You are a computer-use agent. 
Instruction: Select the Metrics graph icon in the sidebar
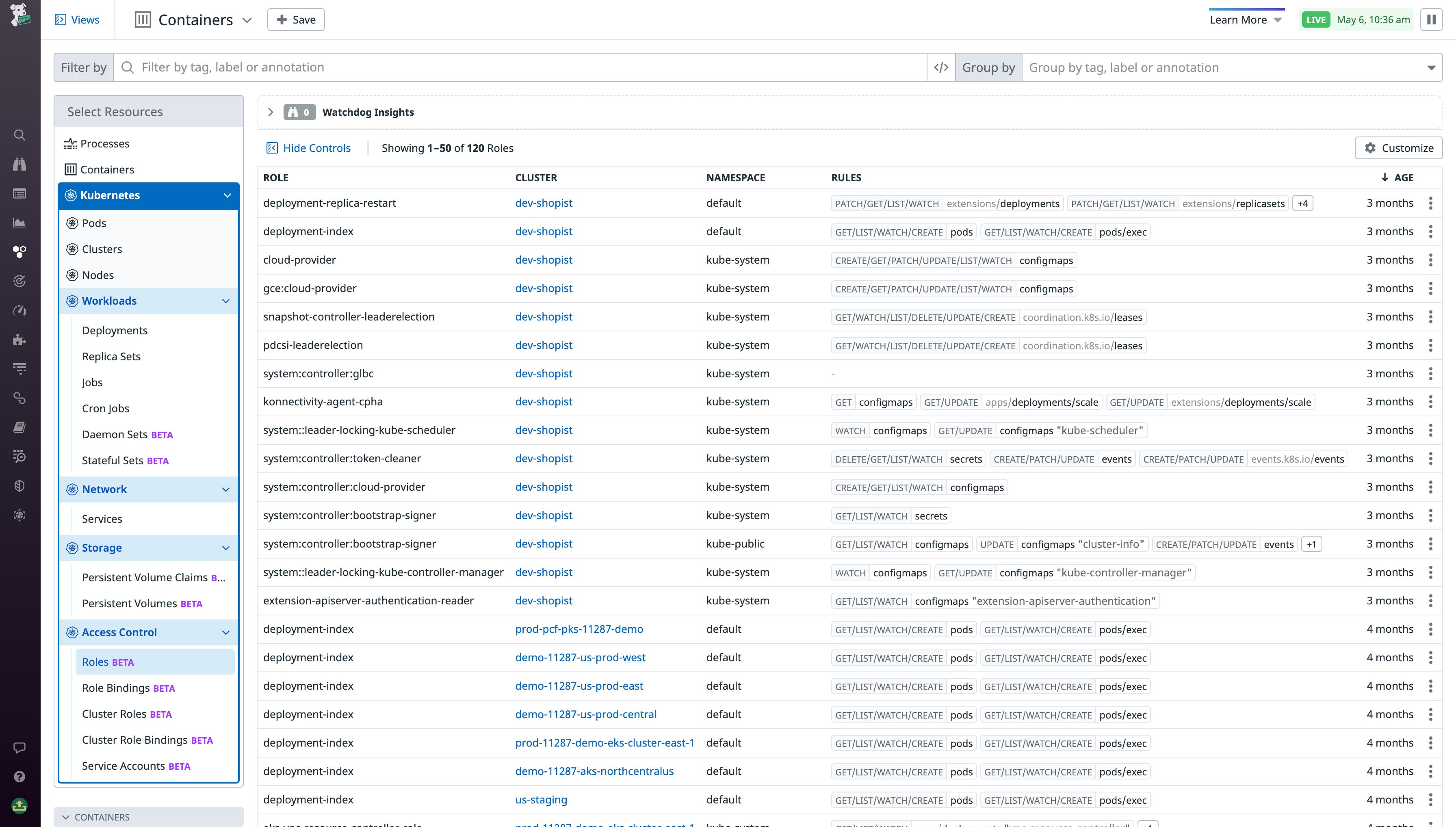point(20,223)
